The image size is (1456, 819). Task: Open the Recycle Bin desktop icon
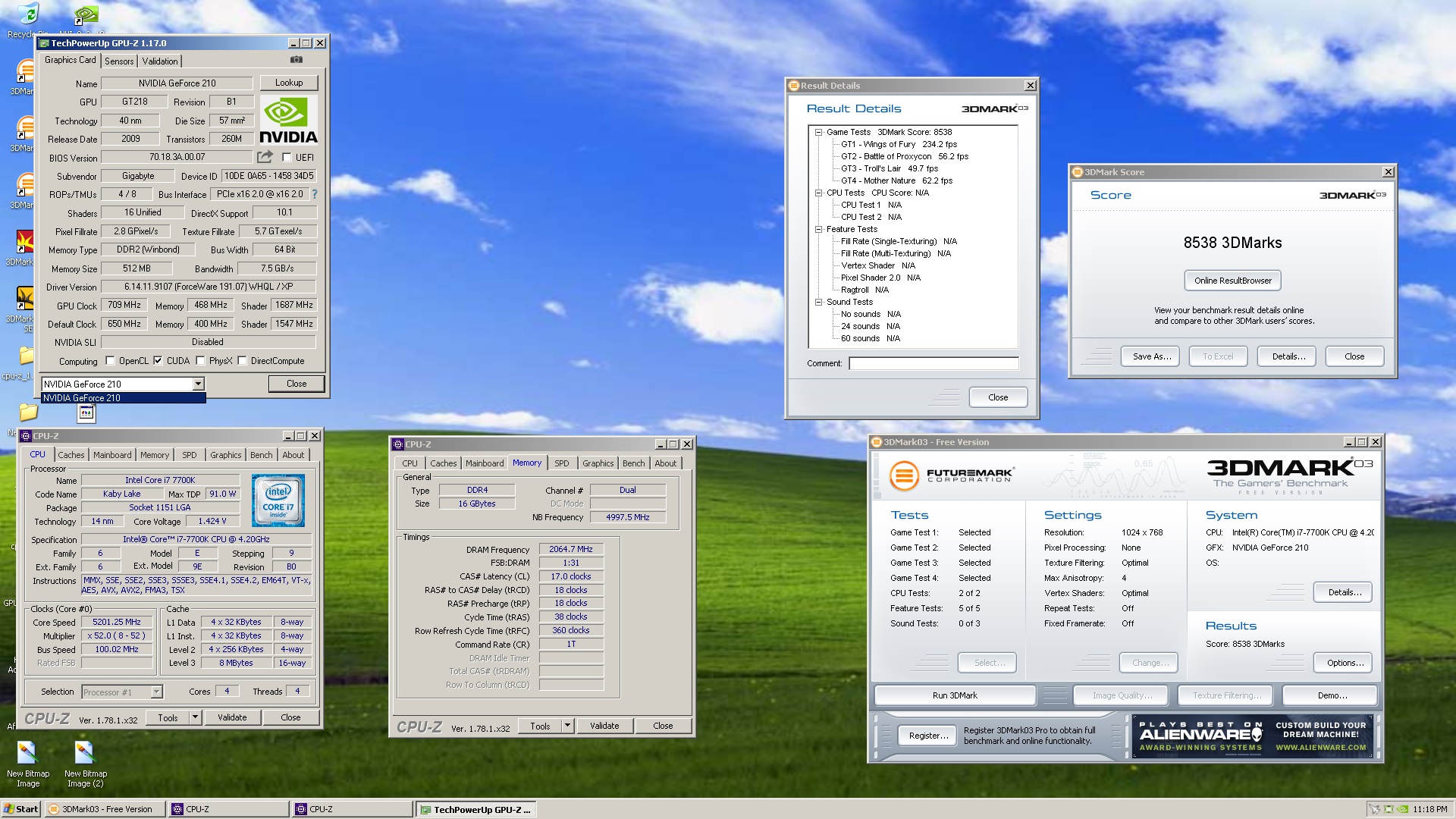27,14
